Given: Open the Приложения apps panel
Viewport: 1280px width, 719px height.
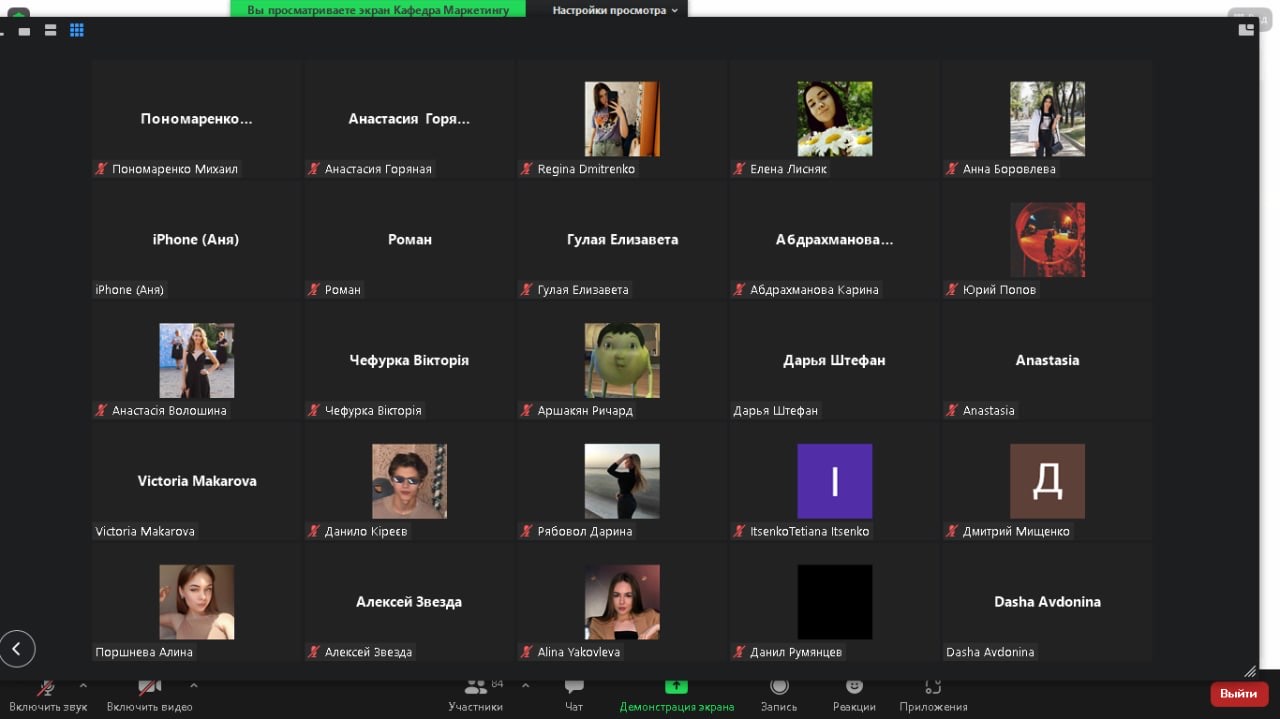Looking at the screenshot, I should point(933,695).
